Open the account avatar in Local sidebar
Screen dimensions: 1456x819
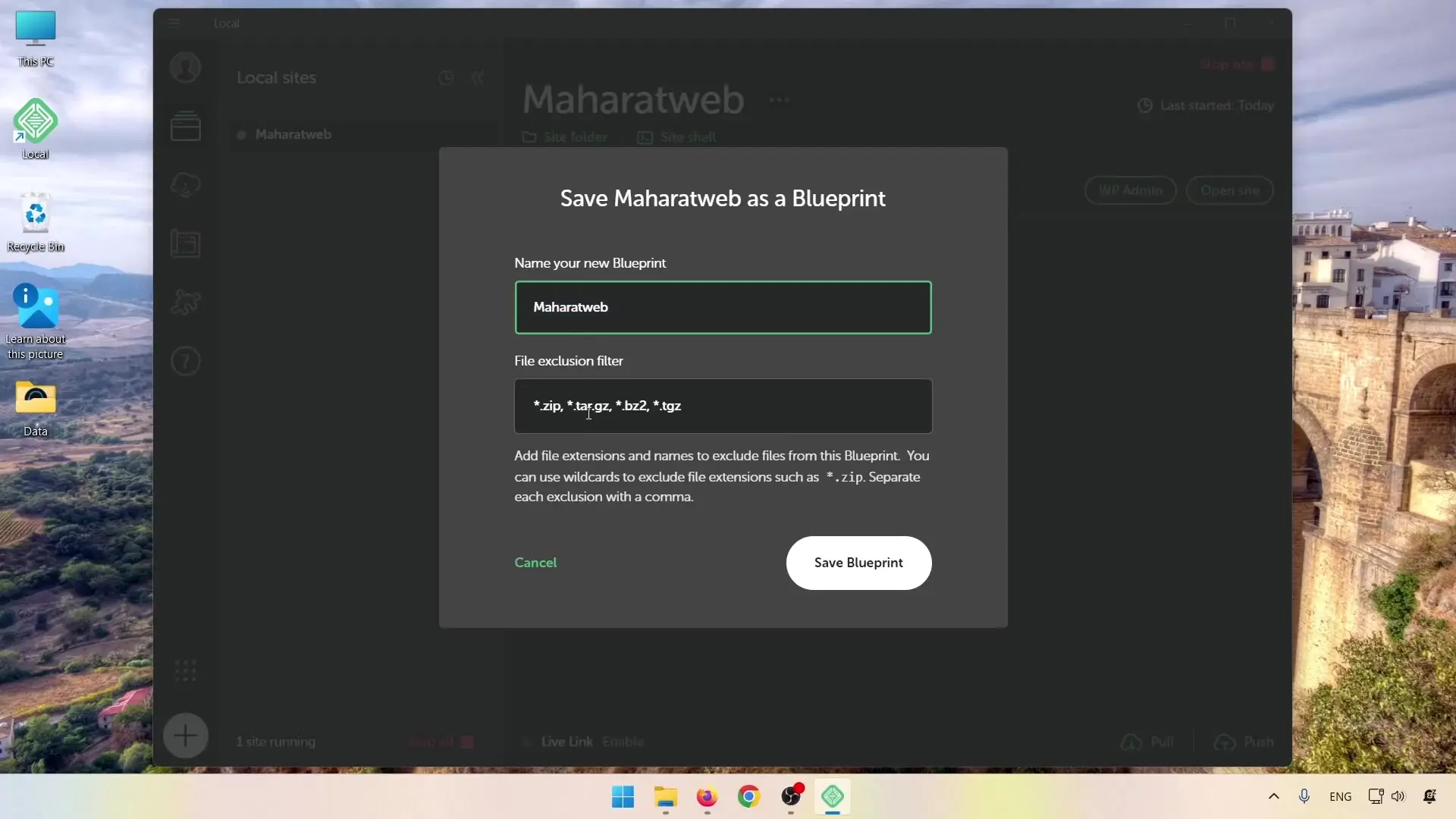[185, 67]
